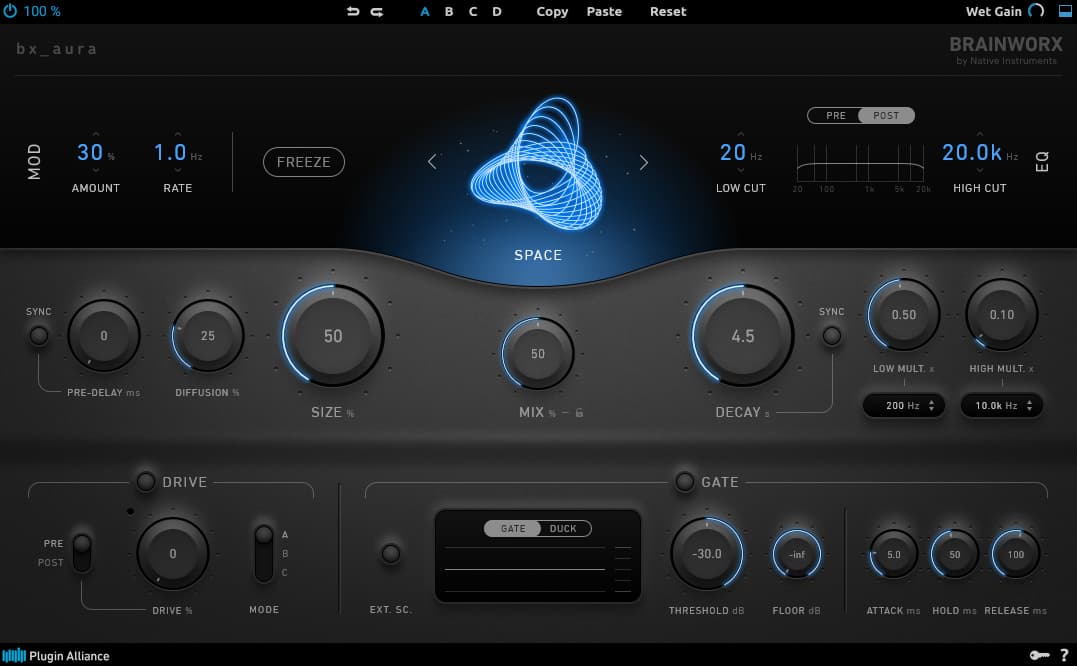Screen dimensions: 1077x666
Task: Enable the GATE section power button
Action: (x=685, y=481)
